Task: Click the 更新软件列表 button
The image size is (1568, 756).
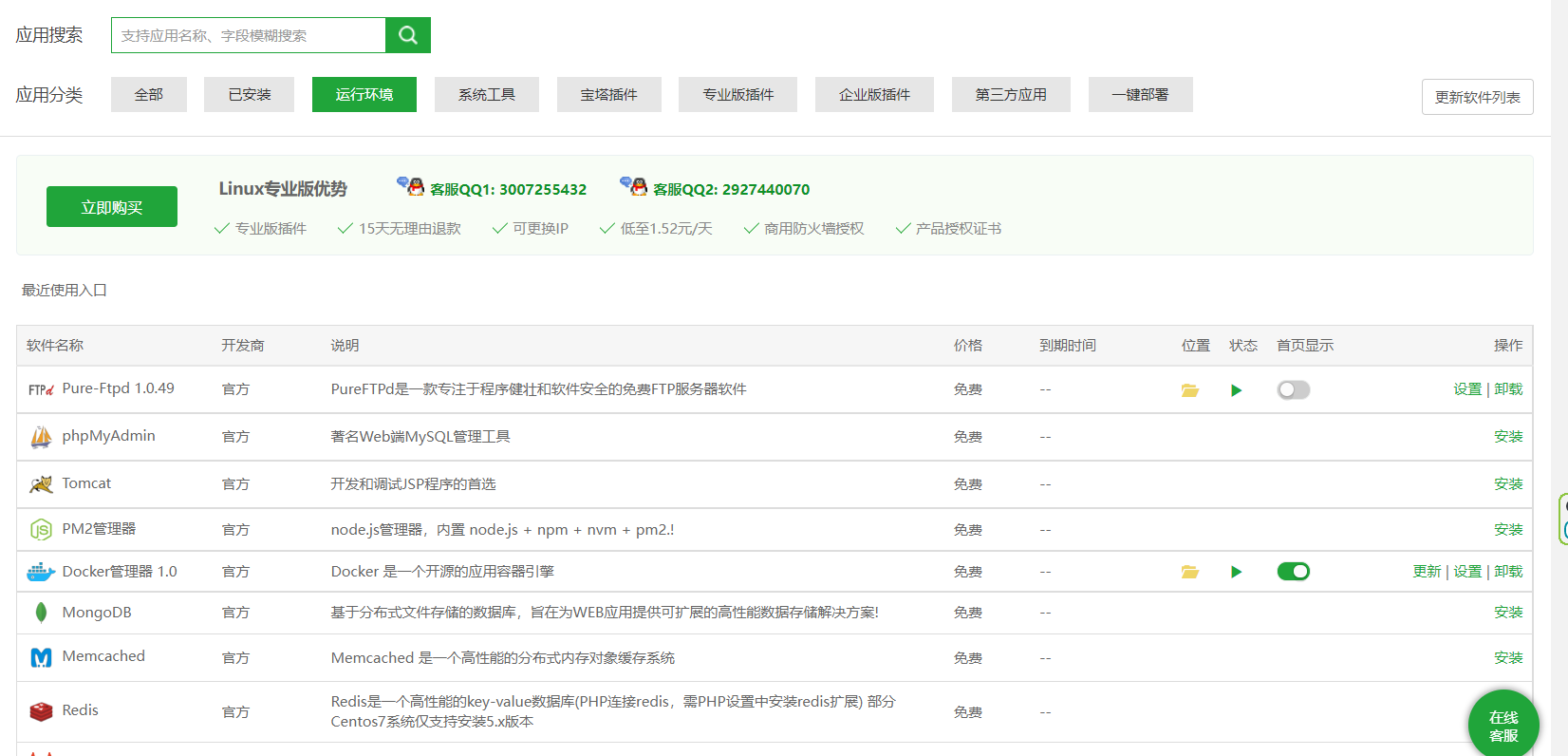Action: [x=1478, y=97]
